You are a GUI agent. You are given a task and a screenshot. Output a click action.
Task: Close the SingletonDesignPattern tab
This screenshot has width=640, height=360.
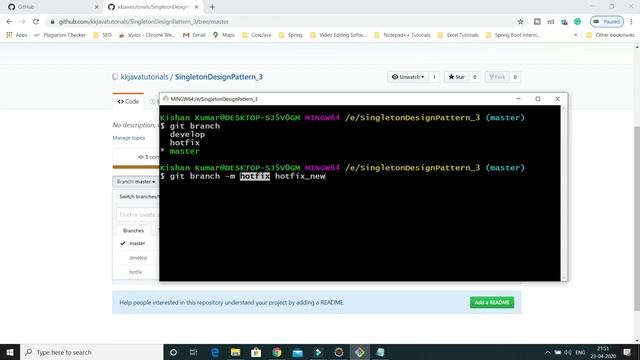196,7
